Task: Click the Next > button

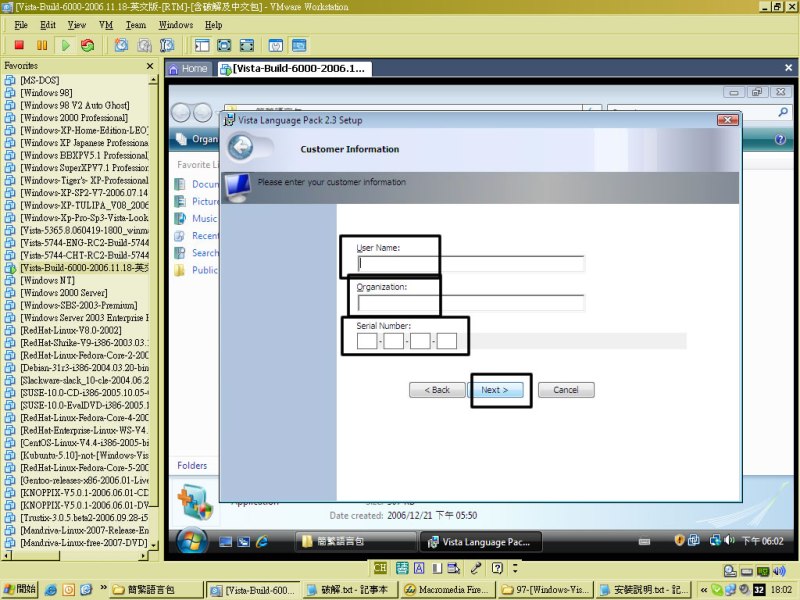Action: [495, 390]
